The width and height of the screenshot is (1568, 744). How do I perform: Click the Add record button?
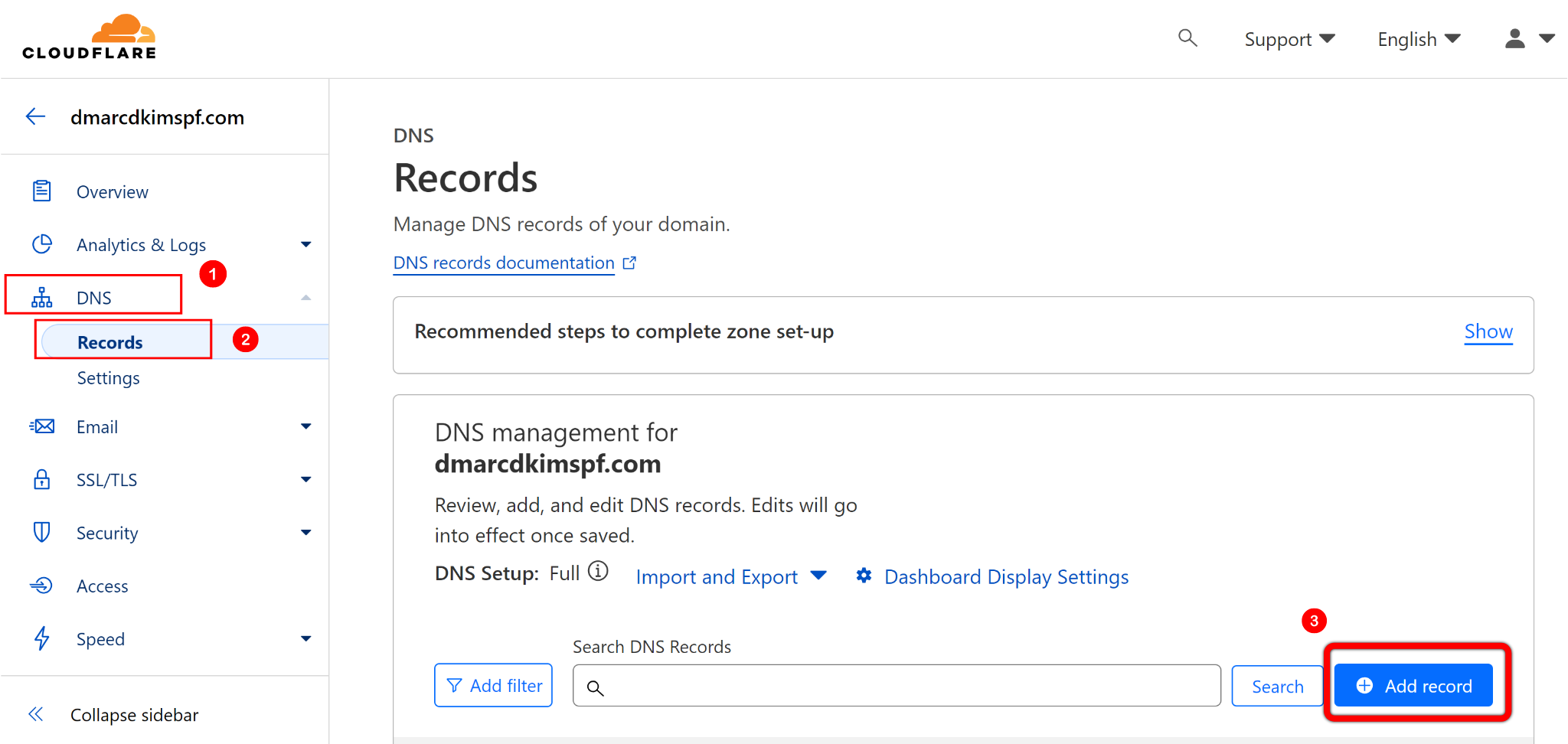pyautogui.click(x=1413, y=685)
